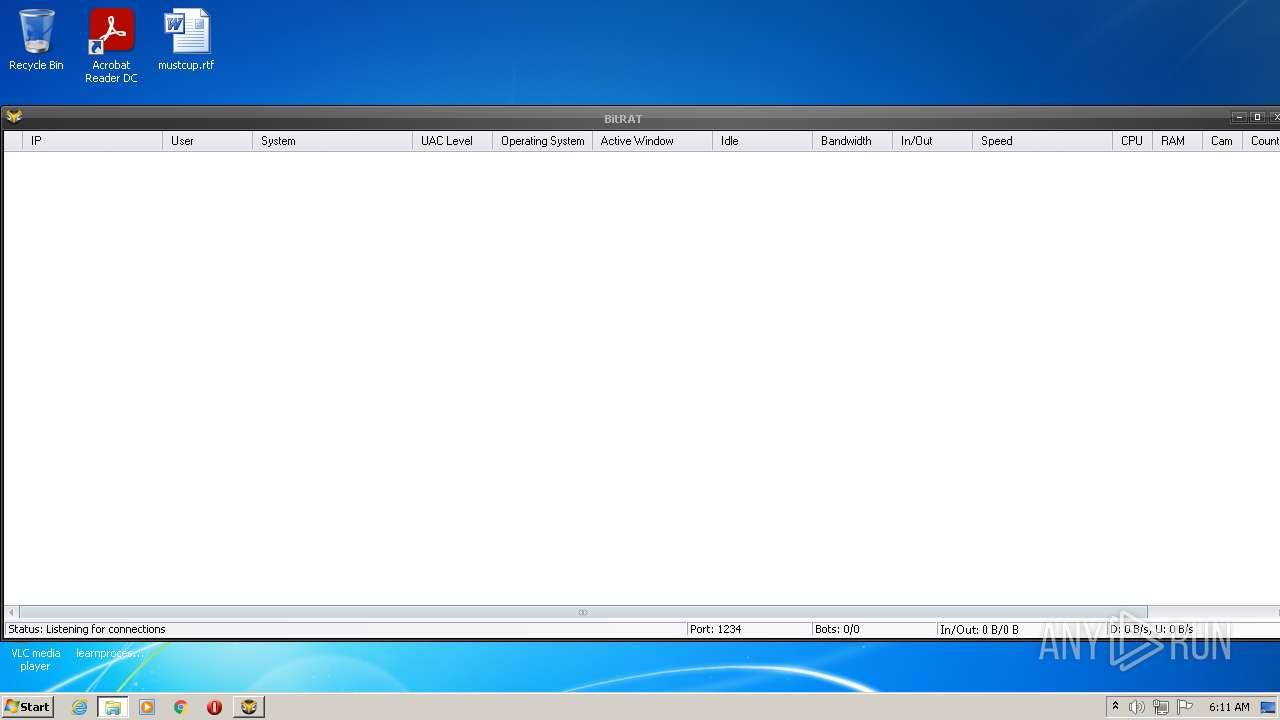Viewport: 1280px width, 720px height.
Task: Select VLC media player desktop shortcut
Action: click(36, 659)
